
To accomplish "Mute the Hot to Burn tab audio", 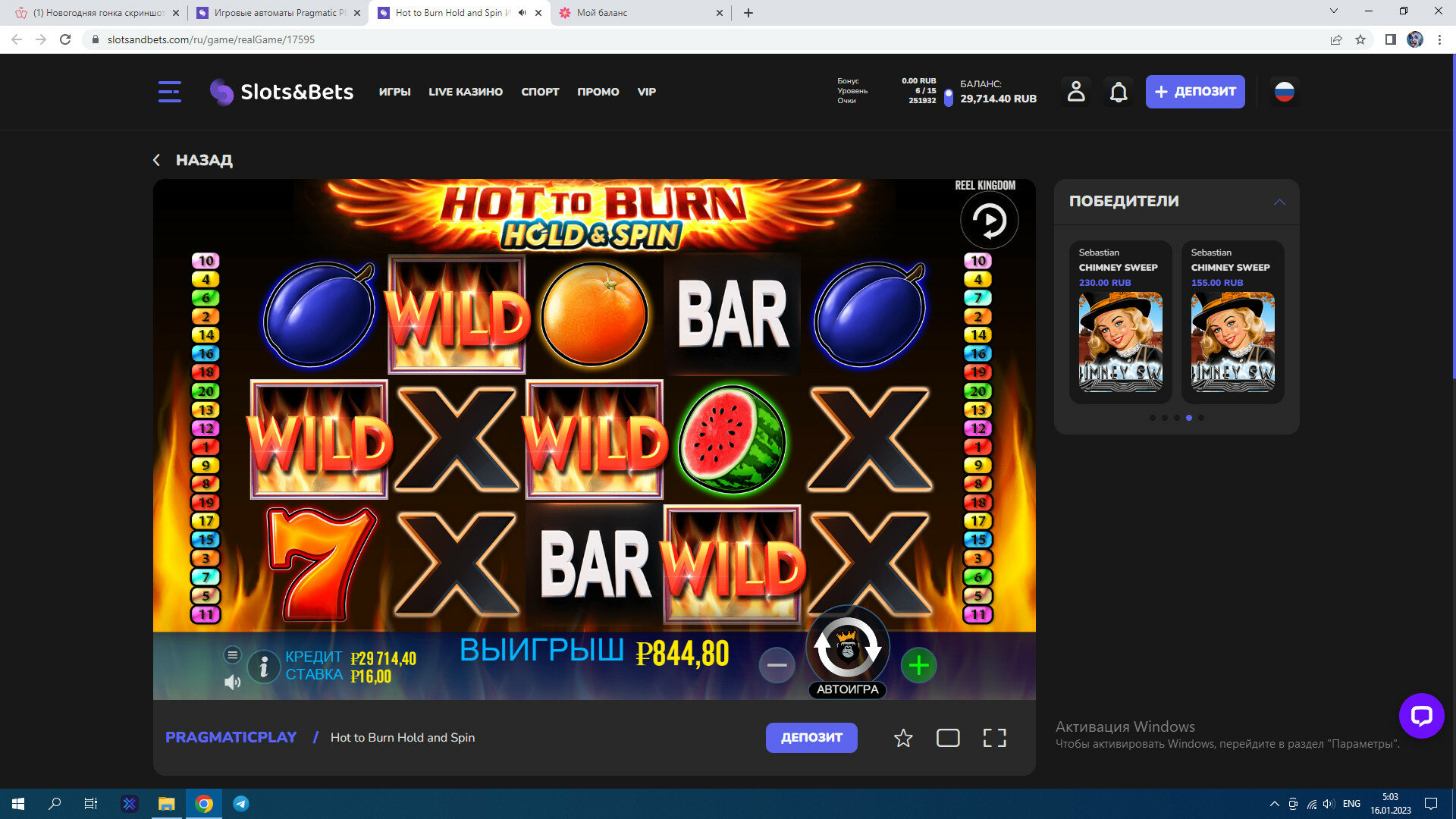I will click(x=522, y=13).
